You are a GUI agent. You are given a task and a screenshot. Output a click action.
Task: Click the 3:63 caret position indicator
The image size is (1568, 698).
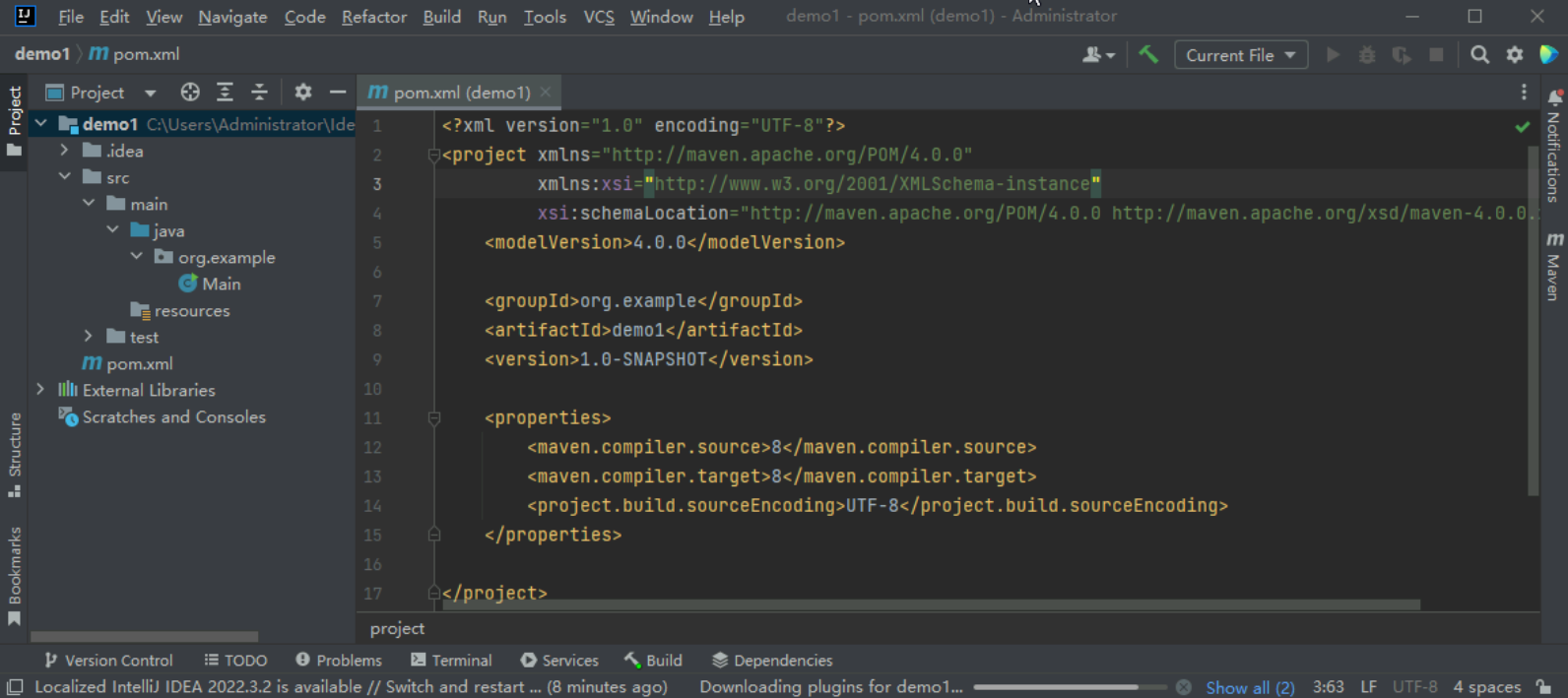point(1328,687)
